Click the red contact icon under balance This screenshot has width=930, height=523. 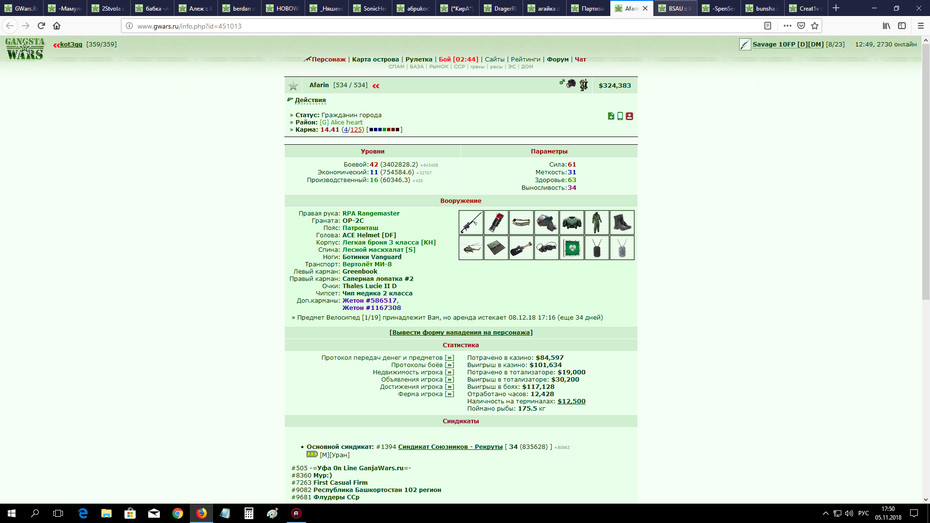pos(629,116)
